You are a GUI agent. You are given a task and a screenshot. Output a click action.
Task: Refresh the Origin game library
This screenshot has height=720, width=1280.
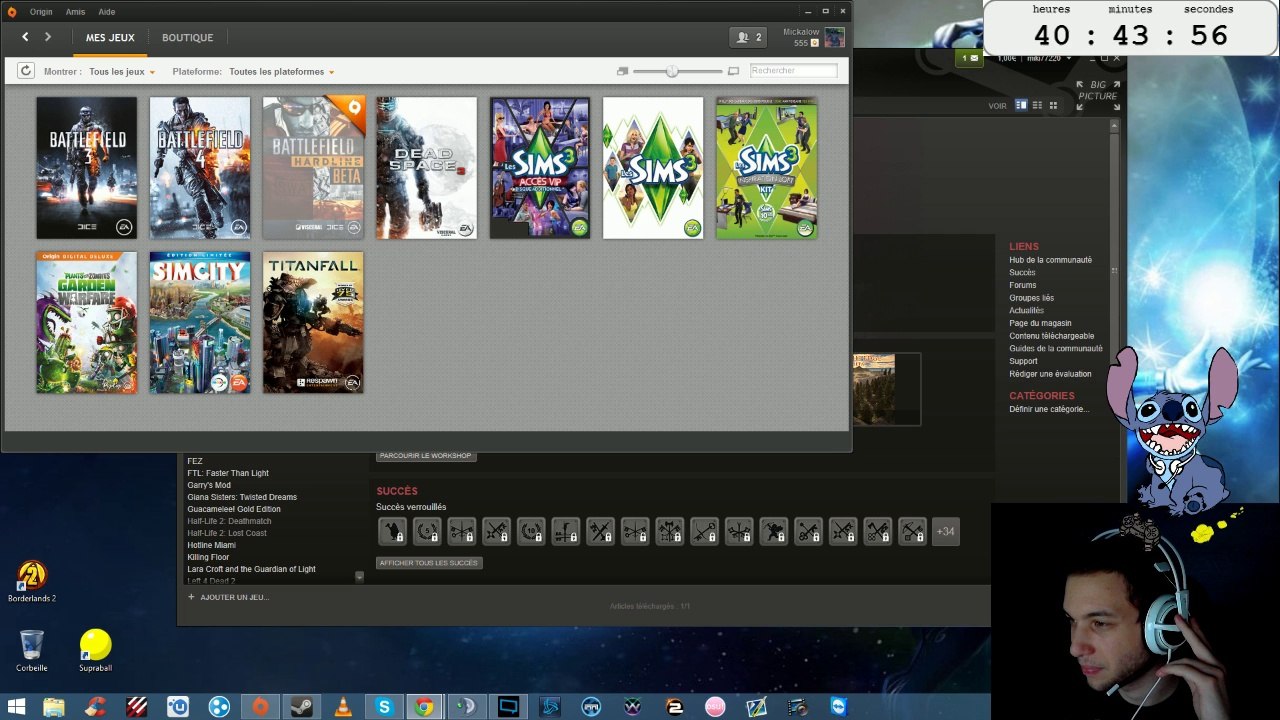[26, 71]
